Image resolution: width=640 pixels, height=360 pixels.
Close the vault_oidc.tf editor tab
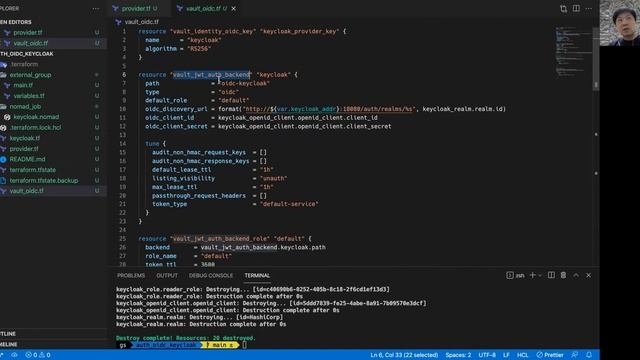[233, 8]
